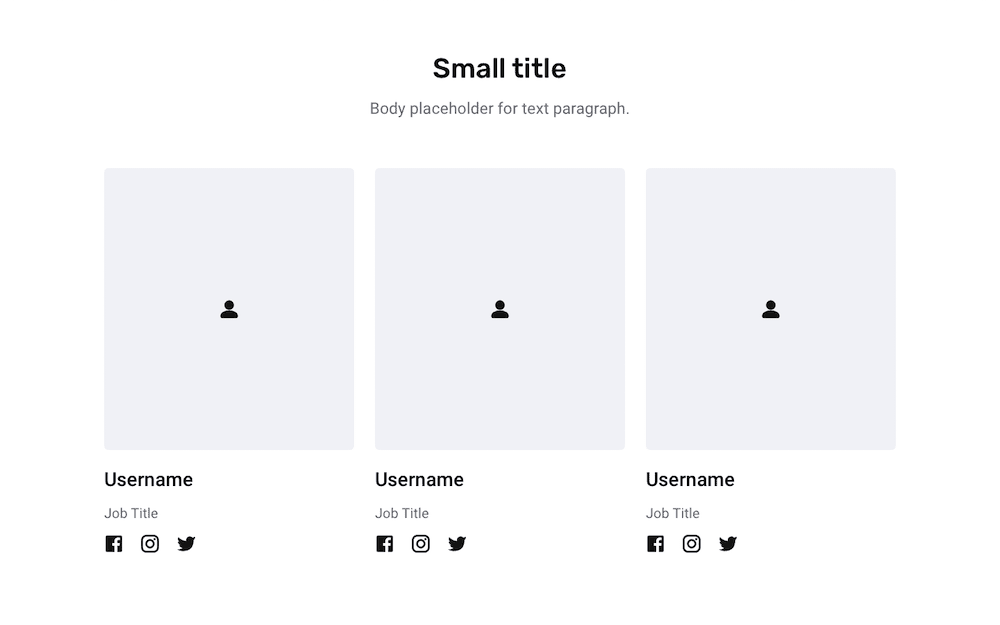The height and width of the screenshot is (625, 1000).
Task: Select the Job Title text in middle card
Action: [402, 513]
